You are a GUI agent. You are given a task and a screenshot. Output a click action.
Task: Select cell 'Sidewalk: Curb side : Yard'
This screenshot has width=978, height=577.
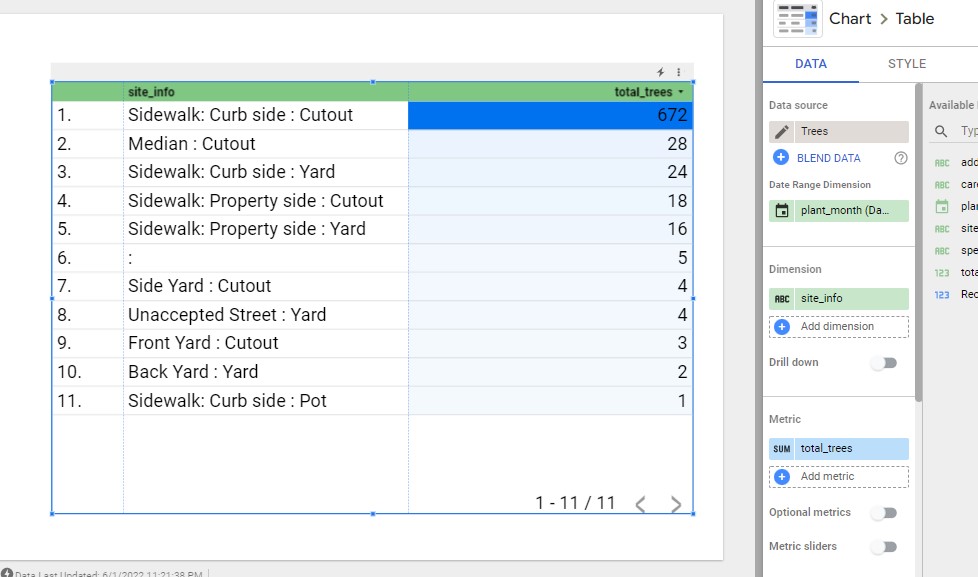[266, 172]
